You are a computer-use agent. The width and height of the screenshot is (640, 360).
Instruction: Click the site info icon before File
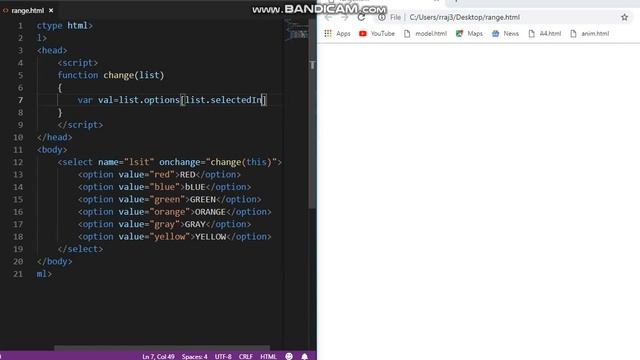pyautogui.click(x=382, y=17)
